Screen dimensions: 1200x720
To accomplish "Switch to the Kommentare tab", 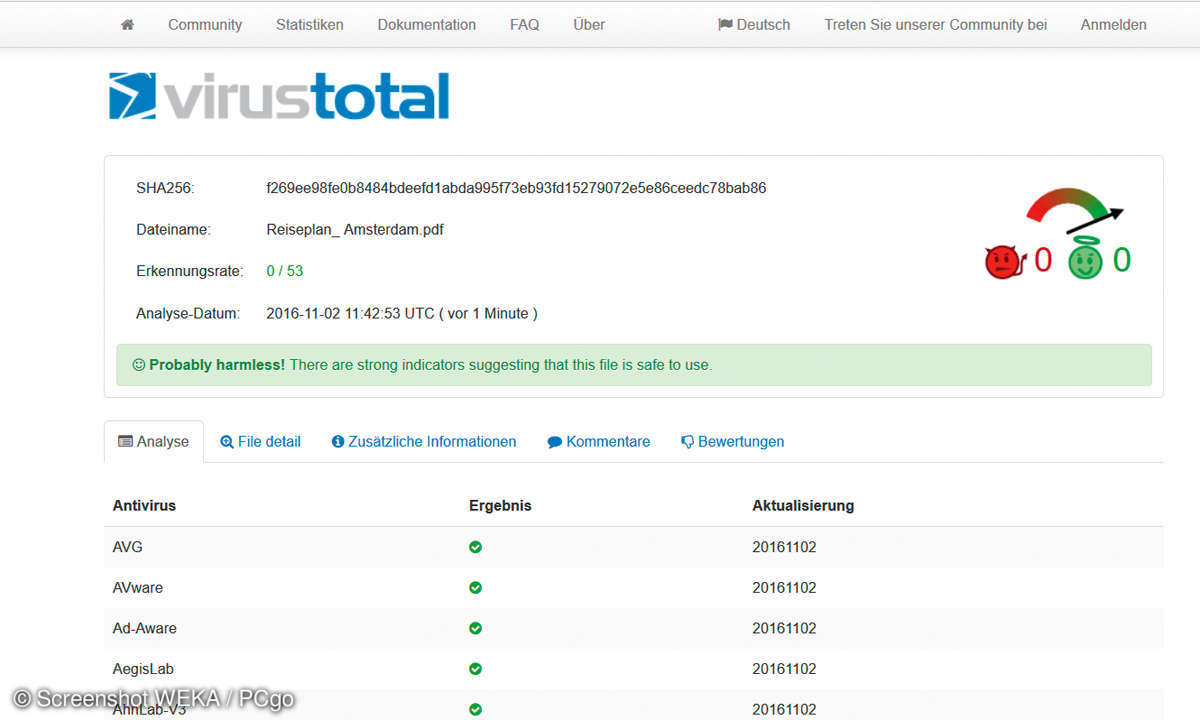I will [x=599, y=442].
